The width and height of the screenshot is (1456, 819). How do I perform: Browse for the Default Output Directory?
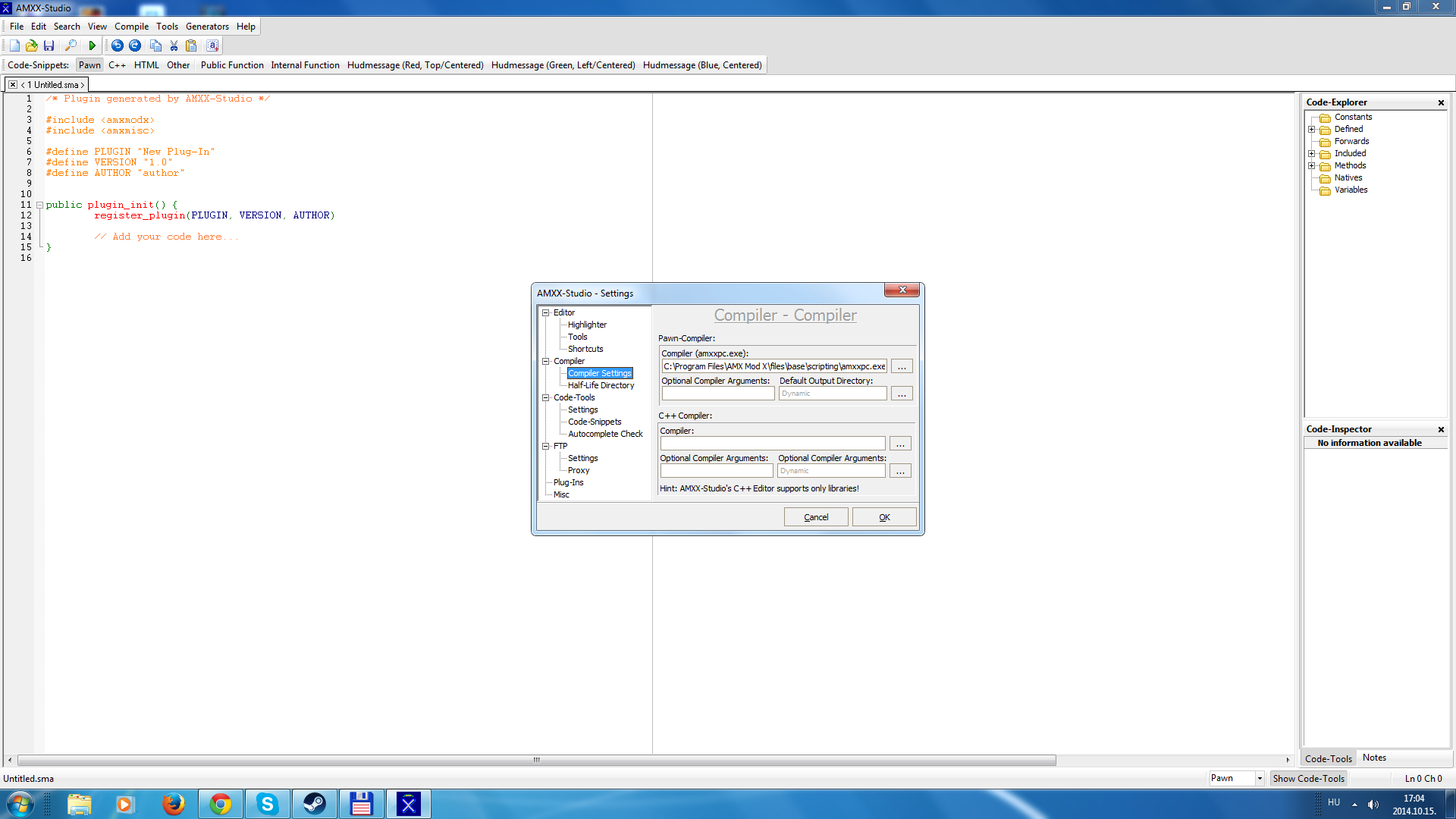pyautogui.click(x=902, y=394)
